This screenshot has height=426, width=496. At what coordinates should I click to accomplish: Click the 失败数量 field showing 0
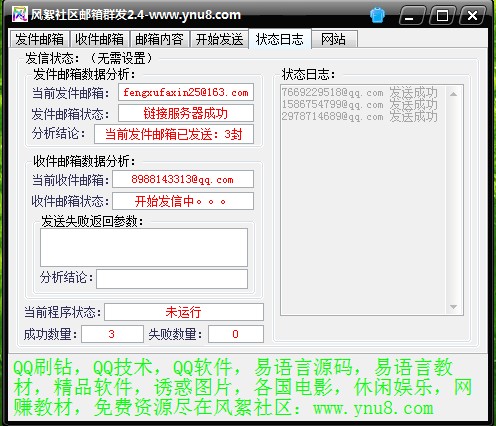236,334
